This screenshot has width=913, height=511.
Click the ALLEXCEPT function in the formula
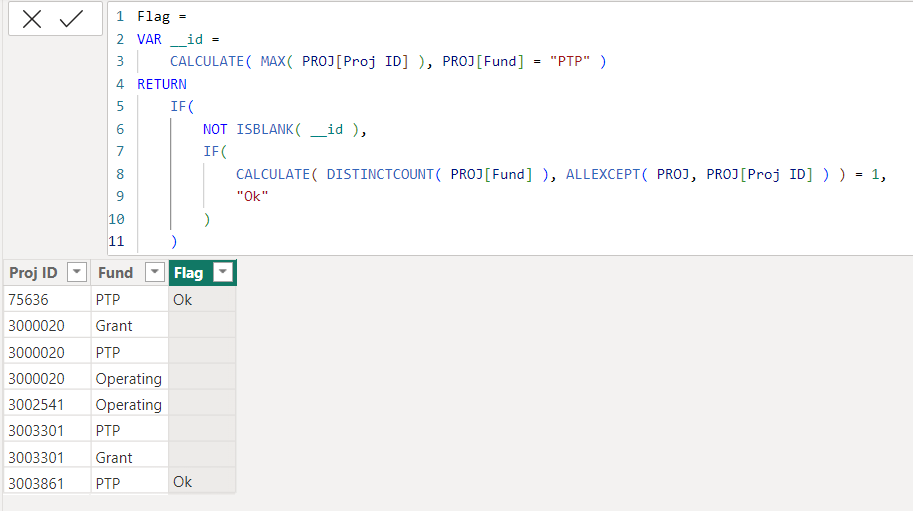[603, 174]
